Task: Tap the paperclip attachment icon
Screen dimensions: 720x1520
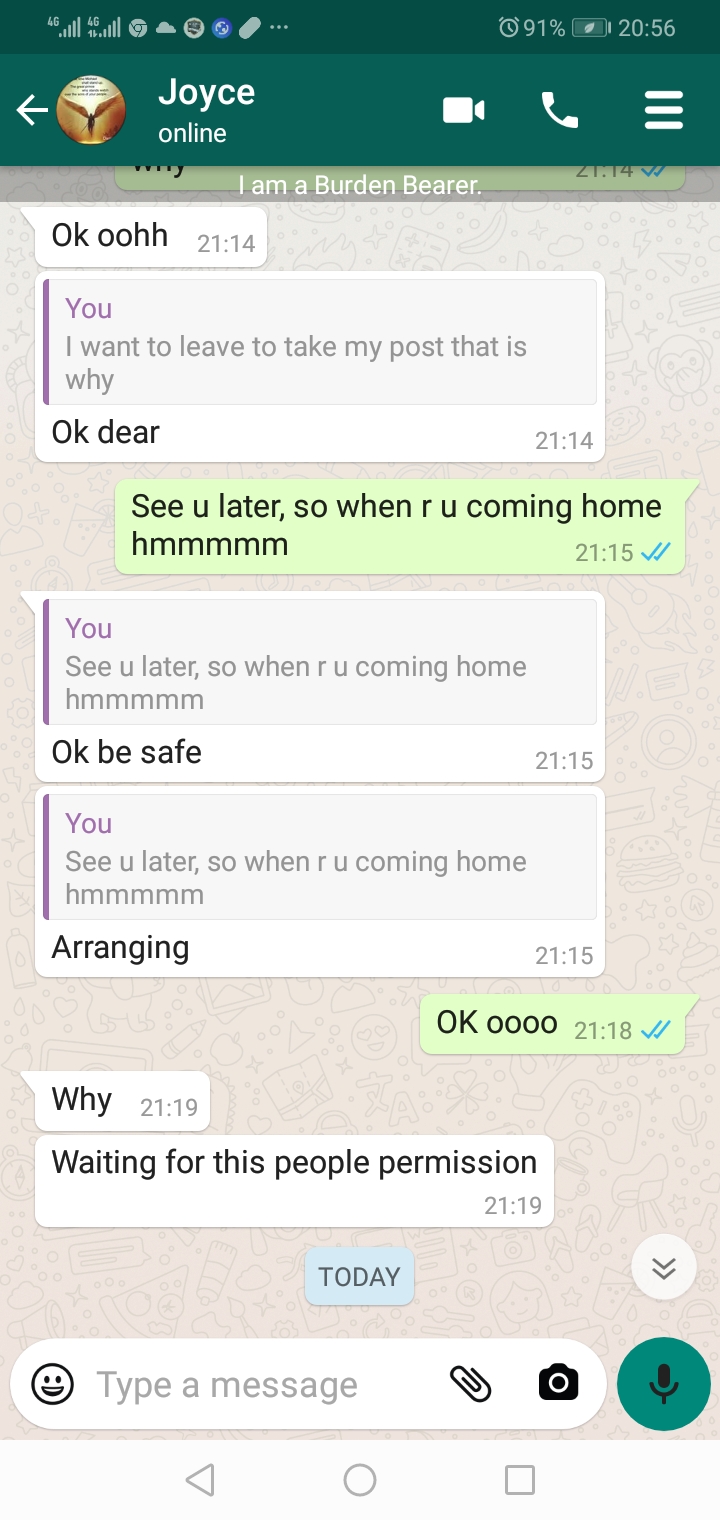Action: pos(470,1384)
